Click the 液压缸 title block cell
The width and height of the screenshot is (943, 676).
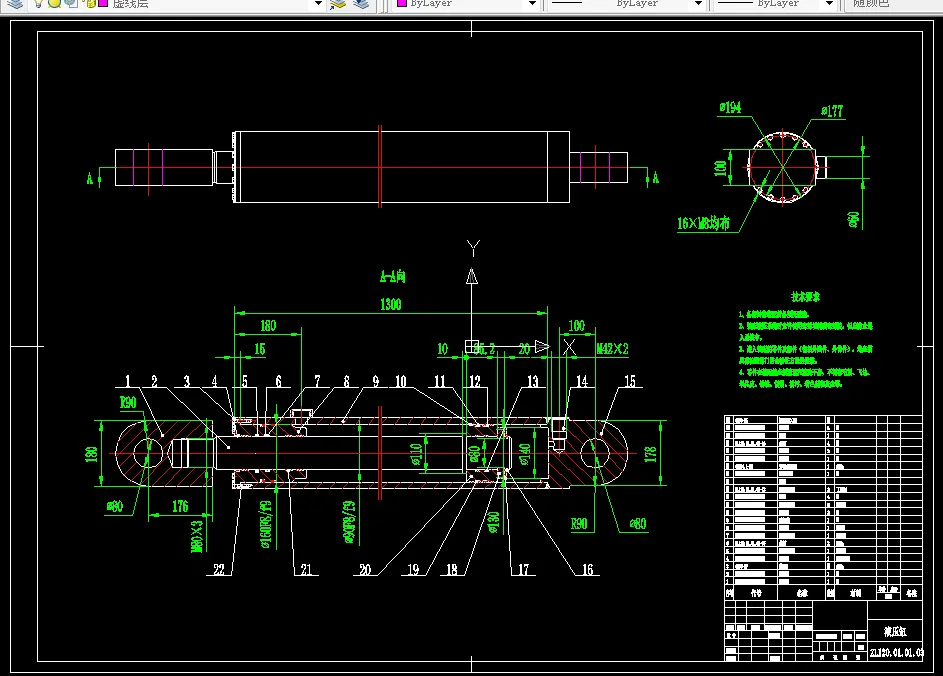click(895, 631)
